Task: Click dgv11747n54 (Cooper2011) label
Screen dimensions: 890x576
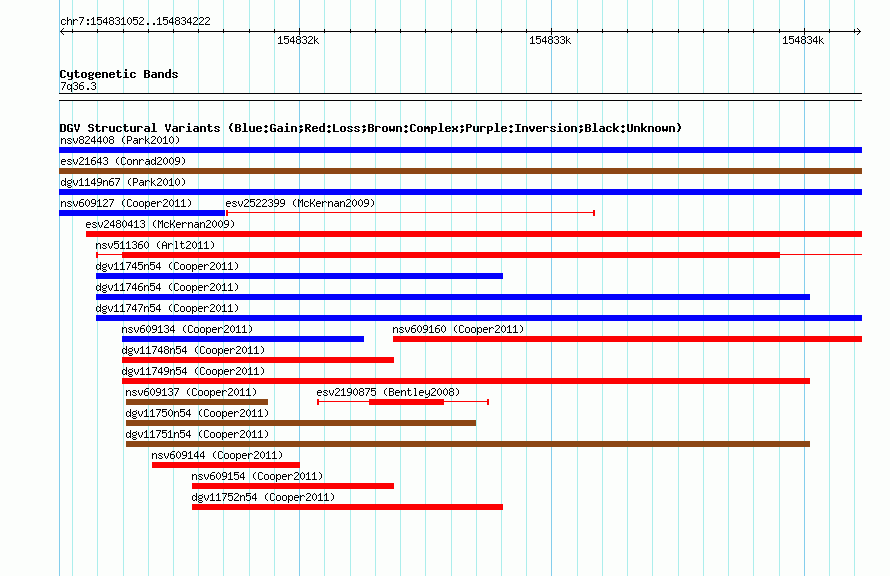Action: coord(167,308)
